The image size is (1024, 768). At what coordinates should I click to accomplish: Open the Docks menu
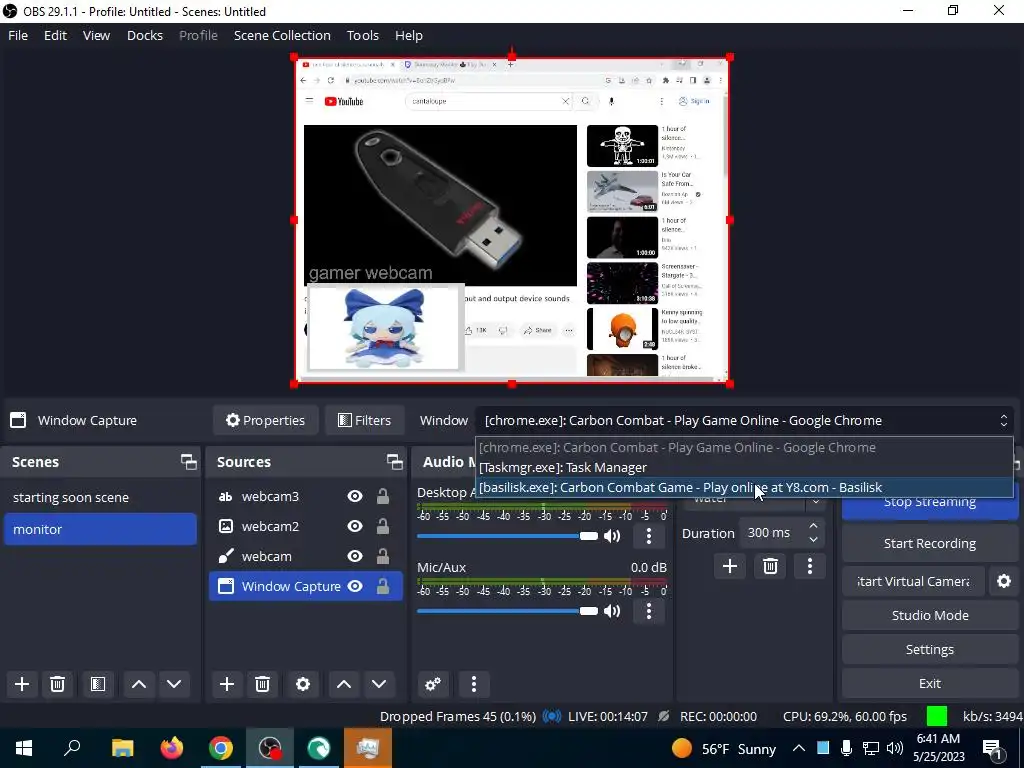coord(145,35)
